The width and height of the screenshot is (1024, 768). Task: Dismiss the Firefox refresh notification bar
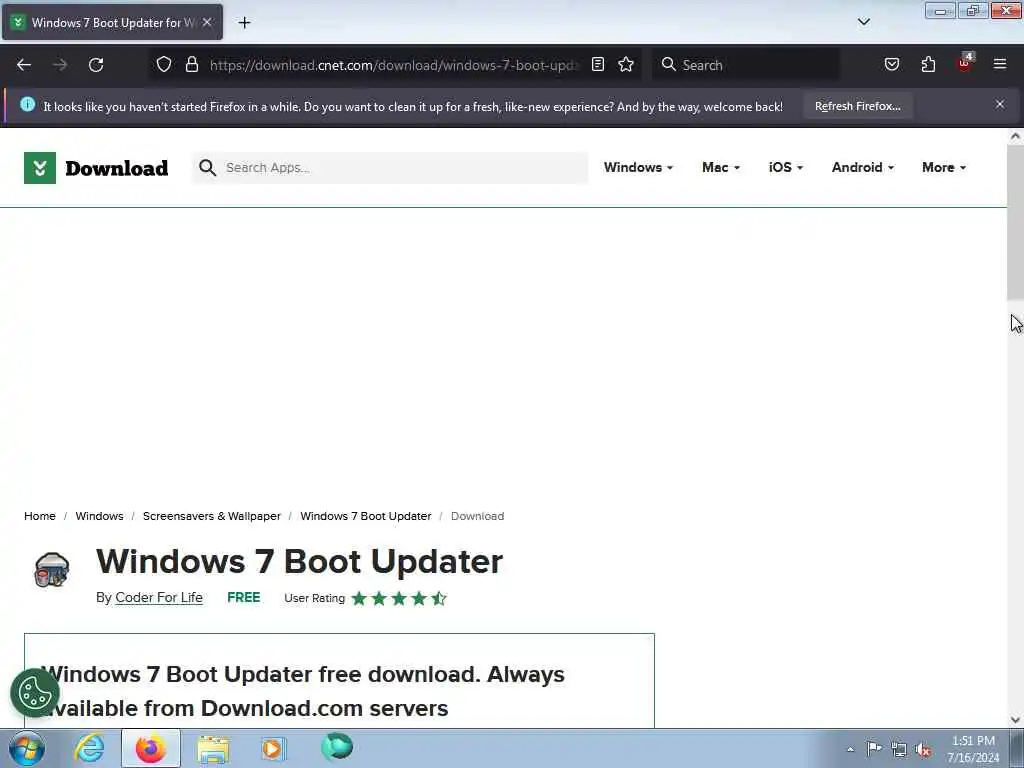click(x=1000, y=104)
